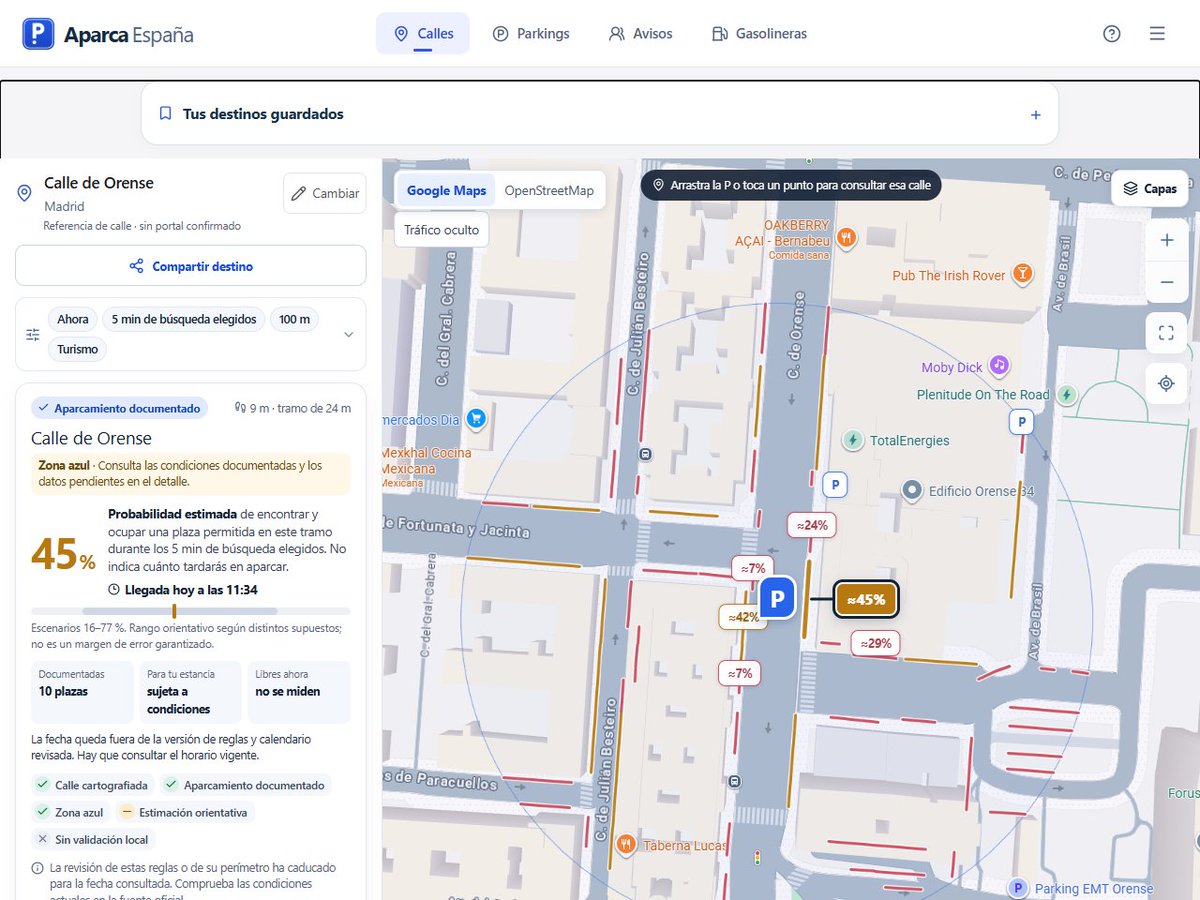This screenshot has width=1200, height=900.
Task: Click the Aparca España logo icon
Action: [x=38, y=34]
